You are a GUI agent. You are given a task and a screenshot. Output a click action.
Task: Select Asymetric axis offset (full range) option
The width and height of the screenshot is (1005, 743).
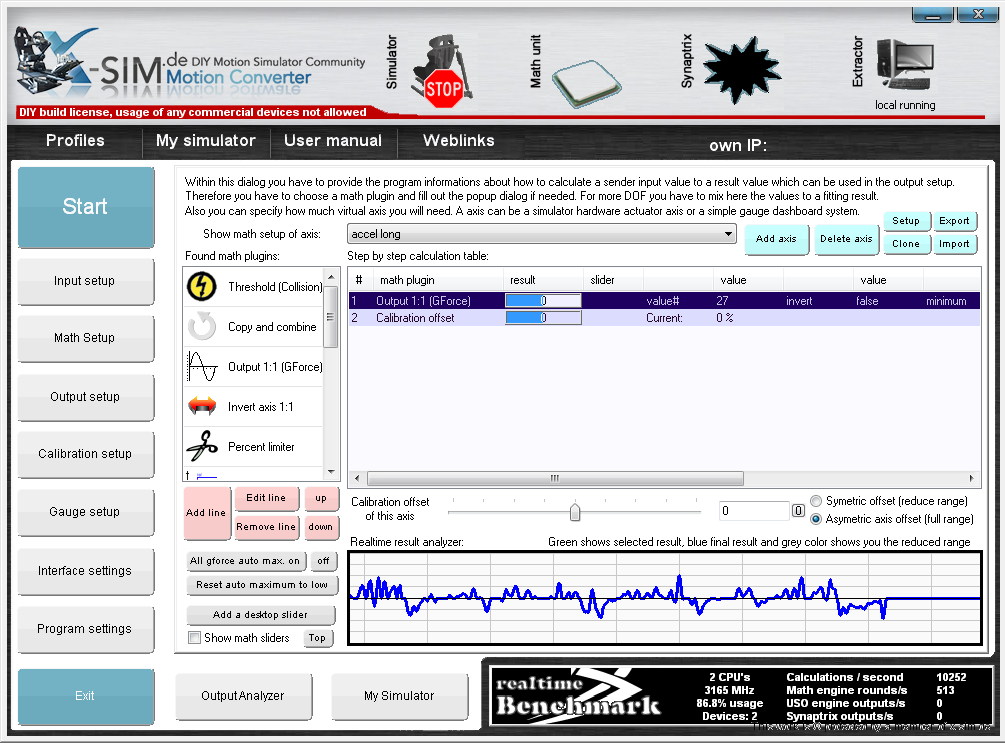(x=816, y=519)
